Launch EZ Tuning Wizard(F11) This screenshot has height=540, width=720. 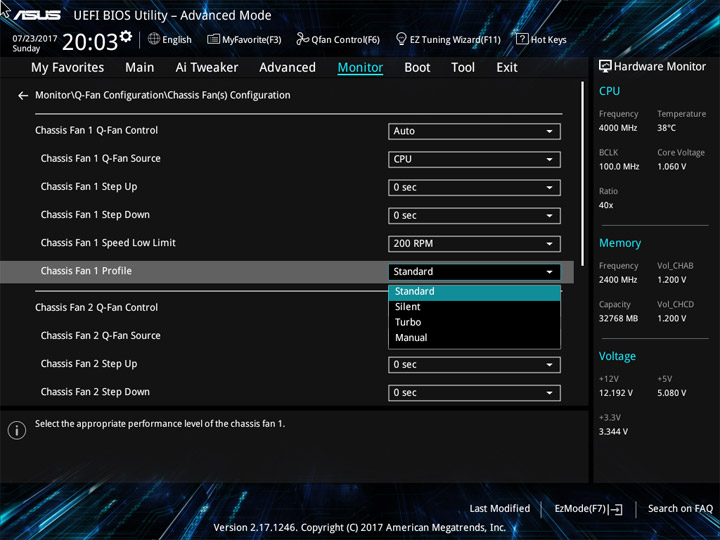click(x=448, y=39)
